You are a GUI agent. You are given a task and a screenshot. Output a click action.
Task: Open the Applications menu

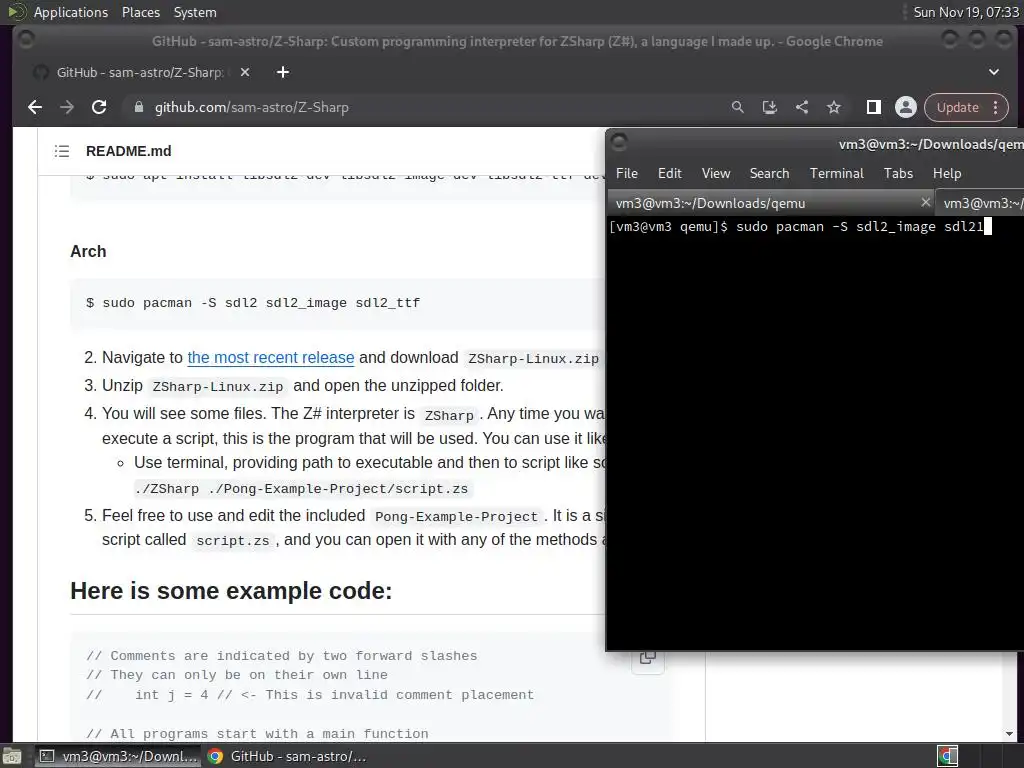71,12
